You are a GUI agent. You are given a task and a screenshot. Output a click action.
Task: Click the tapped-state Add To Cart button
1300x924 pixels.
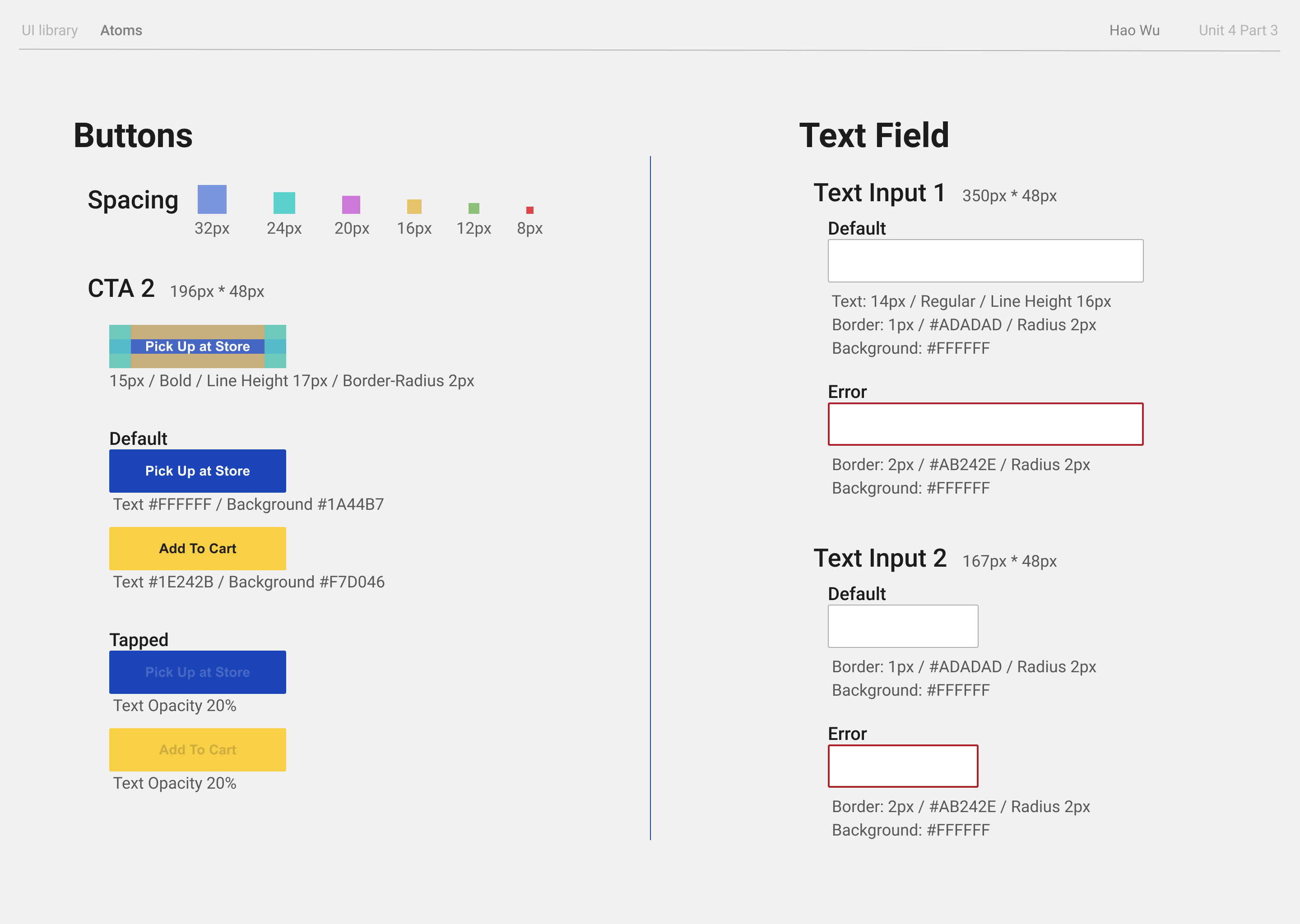[198, 749]
